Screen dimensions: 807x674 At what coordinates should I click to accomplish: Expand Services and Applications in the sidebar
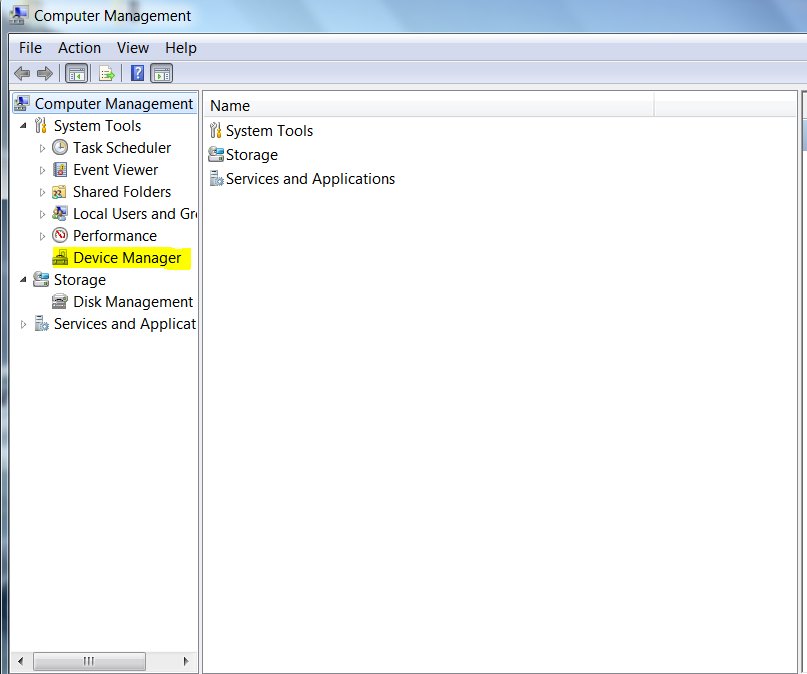pyautogui.click(x=24, y=323)
